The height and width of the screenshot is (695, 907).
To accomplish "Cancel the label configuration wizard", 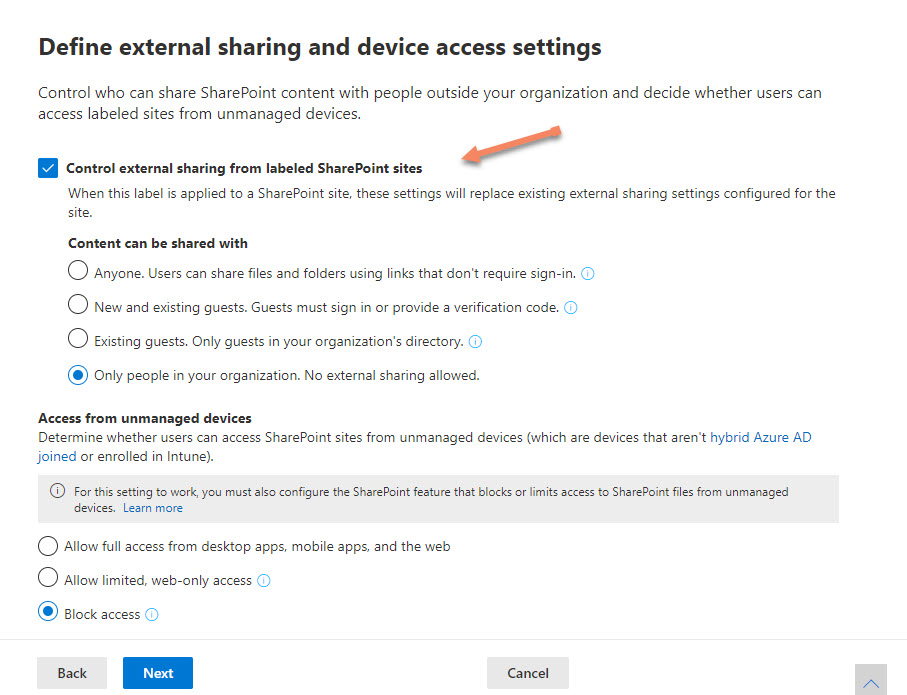I will [x=528, y=673].
